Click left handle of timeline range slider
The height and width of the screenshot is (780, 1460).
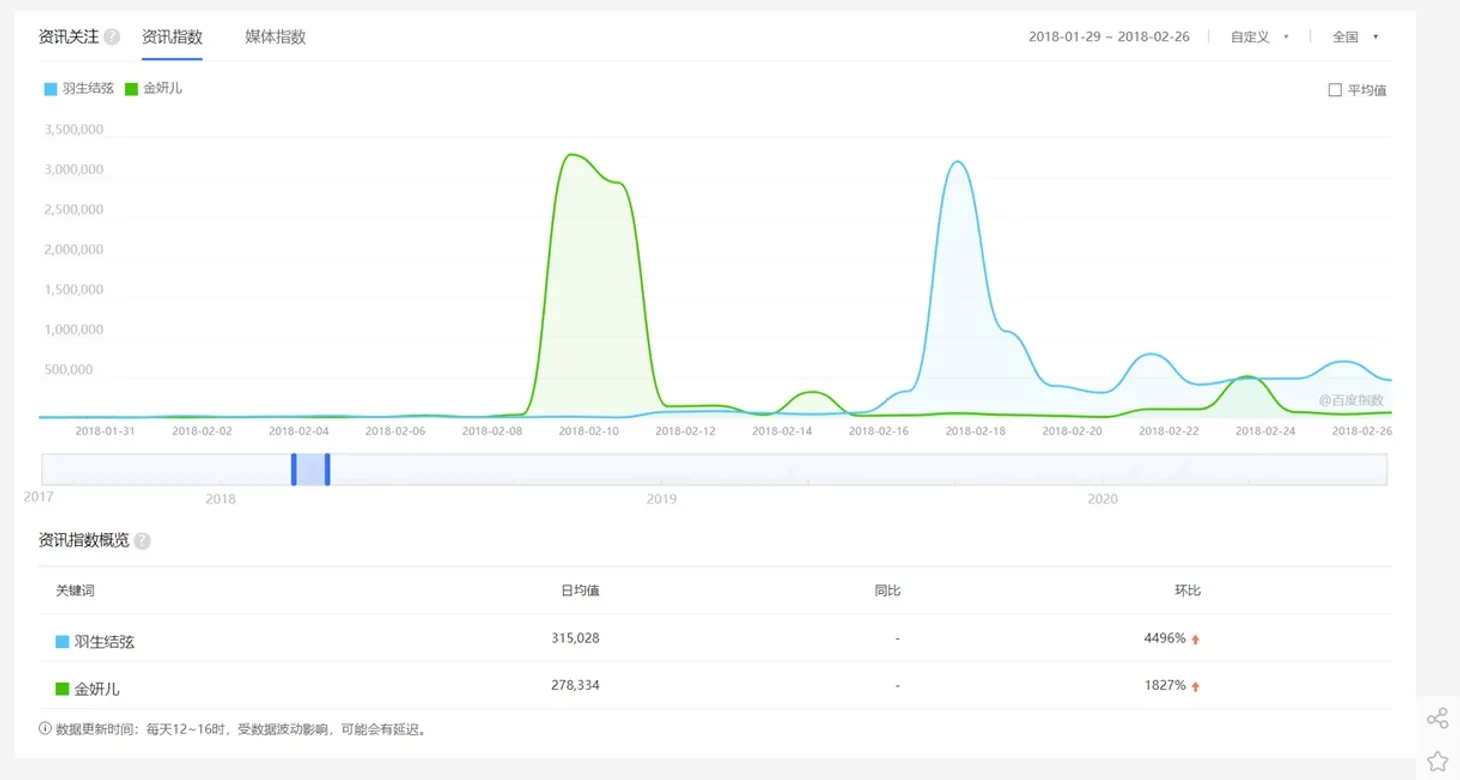(x=294, y=469)
